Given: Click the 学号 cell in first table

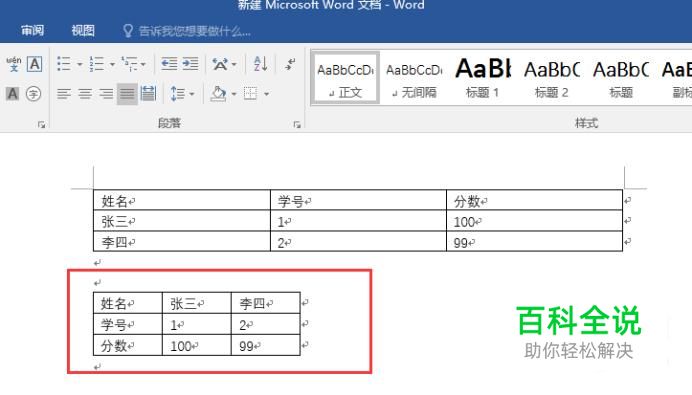Looking at the screenshot, I should (358, 200).
